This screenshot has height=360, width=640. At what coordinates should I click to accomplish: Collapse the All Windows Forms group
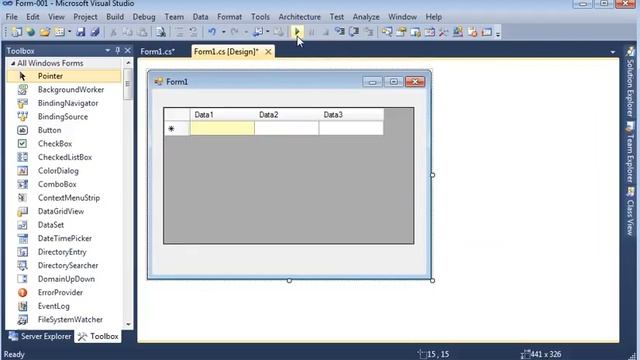(x=13, y=63)
